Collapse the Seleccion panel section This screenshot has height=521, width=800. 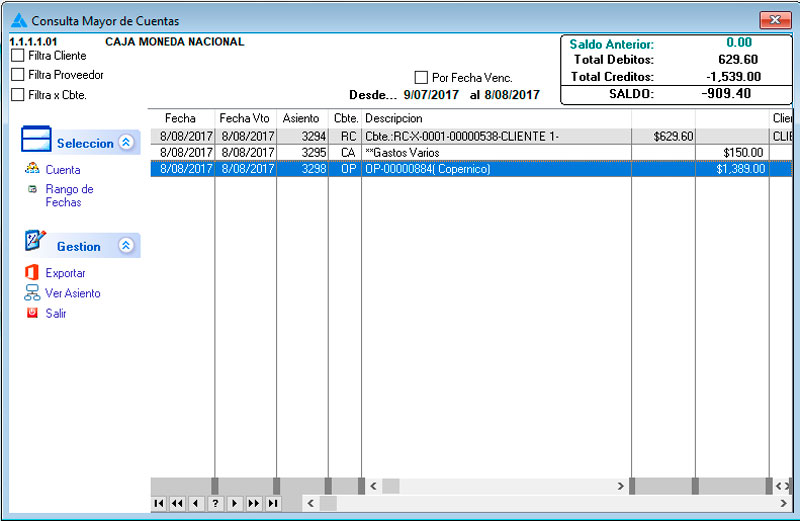click(x=126, y=143)
